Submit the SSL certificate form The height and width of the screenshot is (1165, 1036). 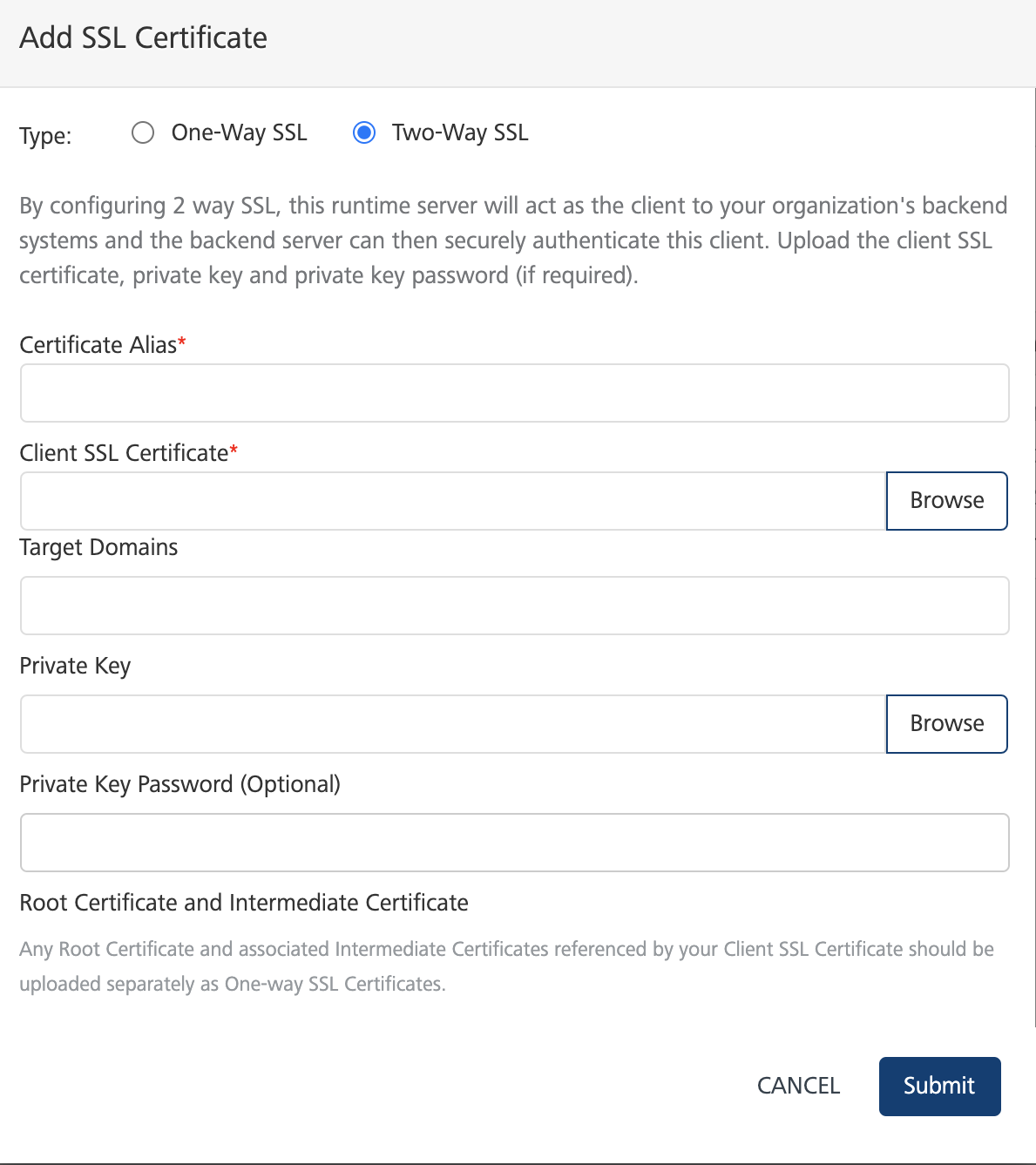[x=939, y=1086]
